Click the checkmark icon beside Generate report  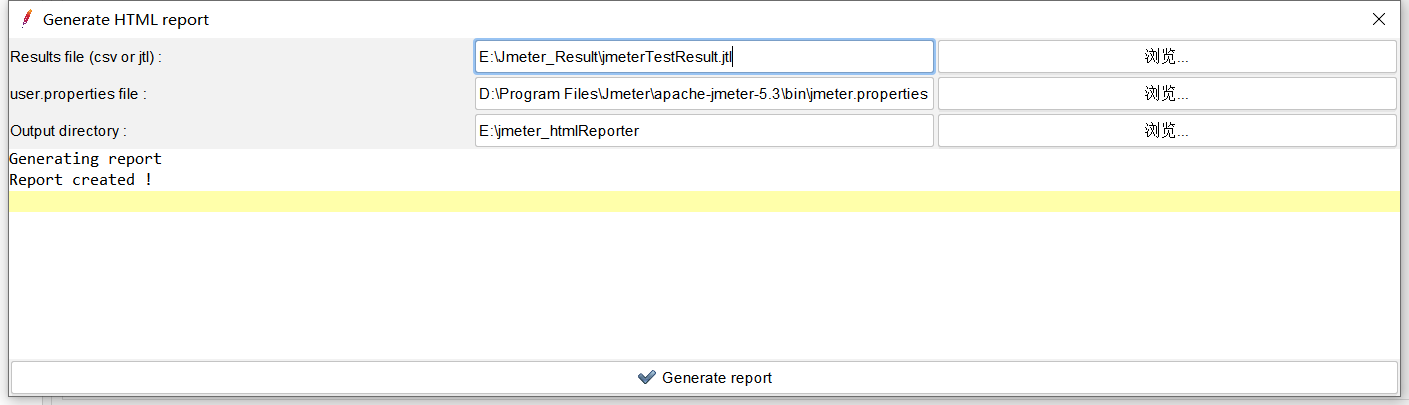click(646, 378)
